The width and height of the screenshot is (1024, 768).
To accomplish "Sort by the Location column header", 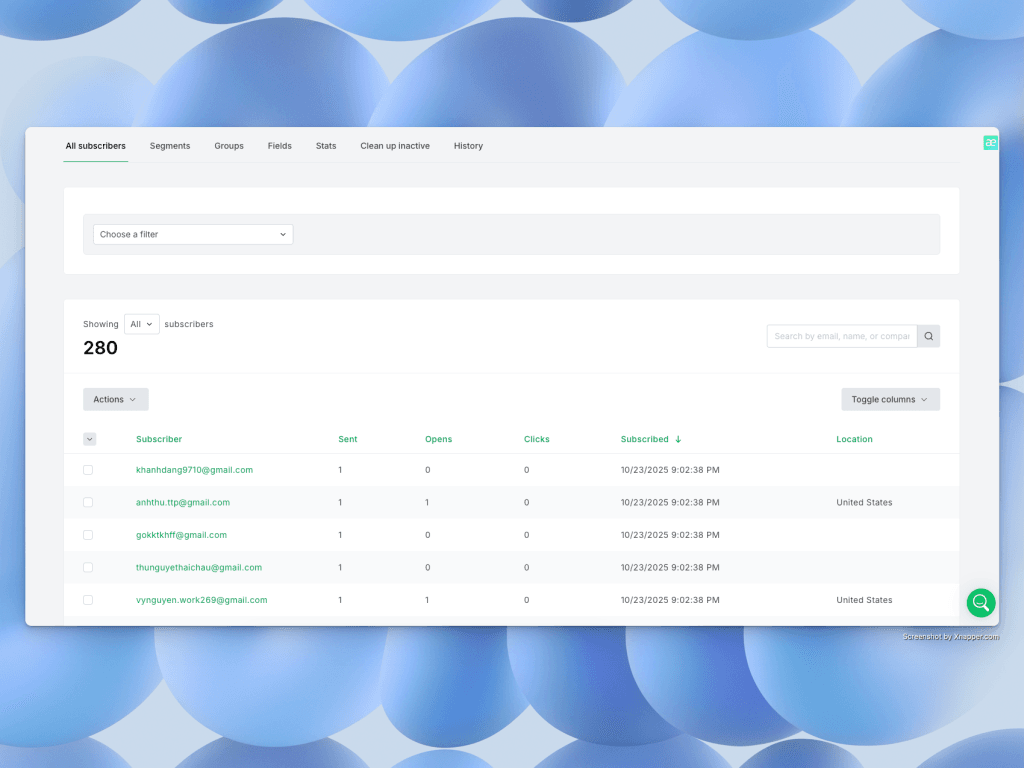I will pos(854,440).
